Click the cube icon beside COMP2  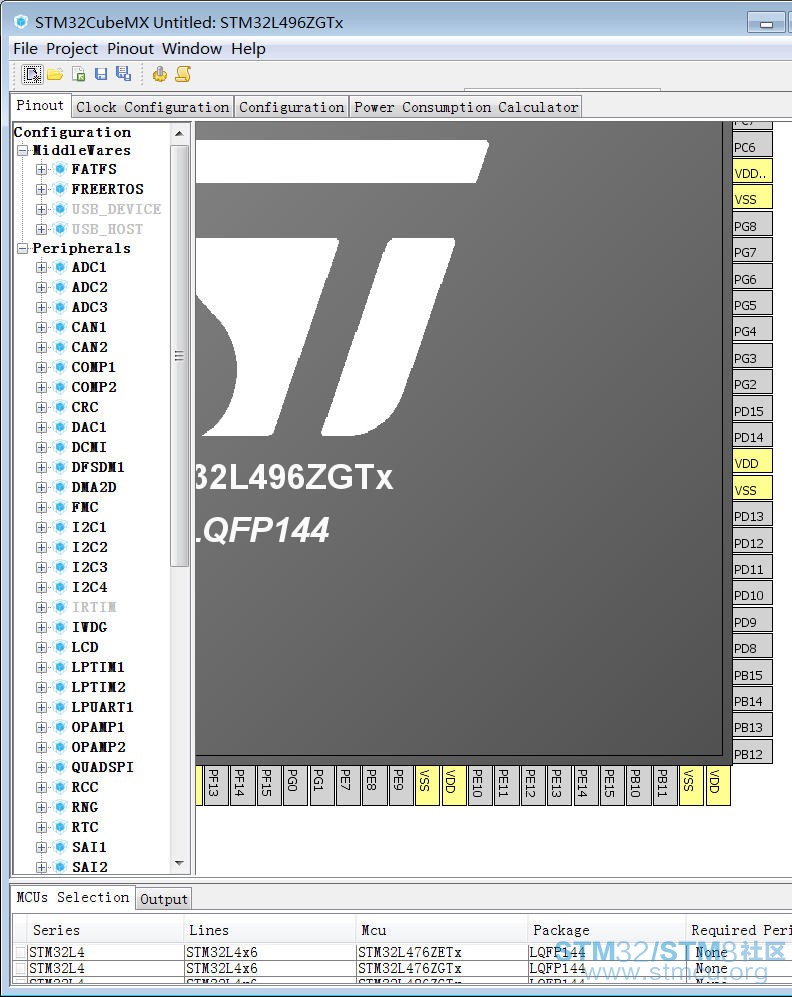pyautogui.click(x=60, y=387)
